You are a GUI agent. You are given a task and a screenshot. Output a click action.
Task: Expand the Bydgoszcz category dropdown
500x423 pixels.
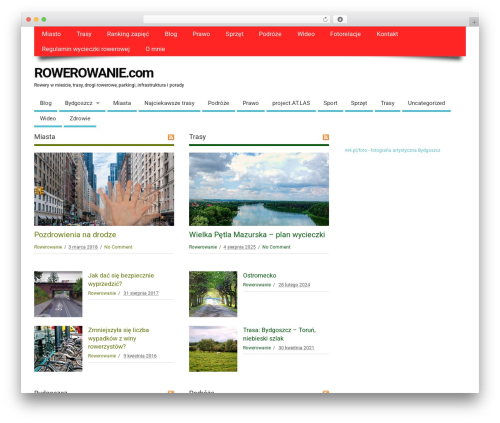click(98, 103)
